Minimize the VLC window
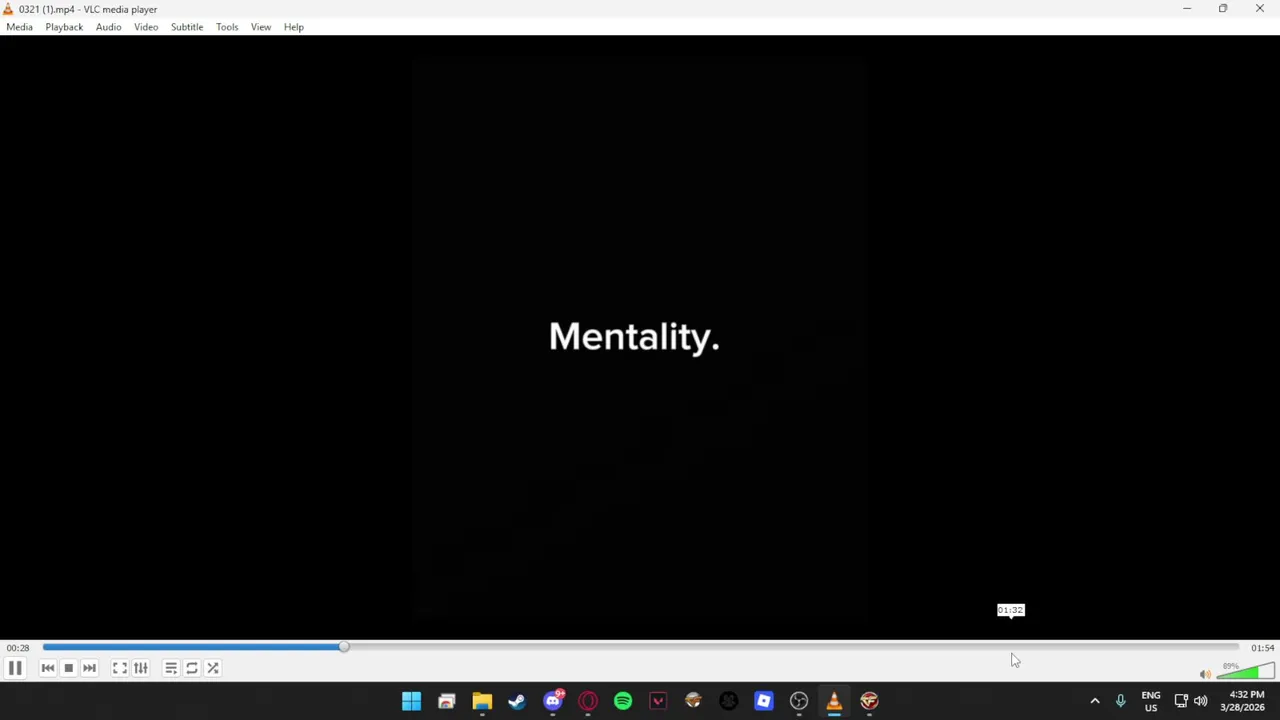Image resolution: width=1280 pixels, height=720 pixels. click(1187, 9)
